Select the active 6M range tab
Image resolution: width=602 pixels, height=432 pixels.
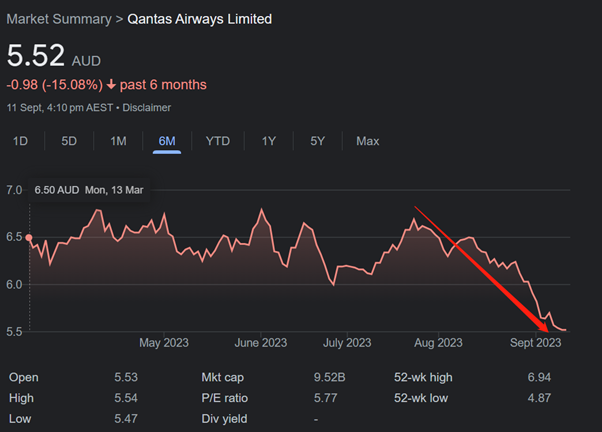tap(167, 141)
